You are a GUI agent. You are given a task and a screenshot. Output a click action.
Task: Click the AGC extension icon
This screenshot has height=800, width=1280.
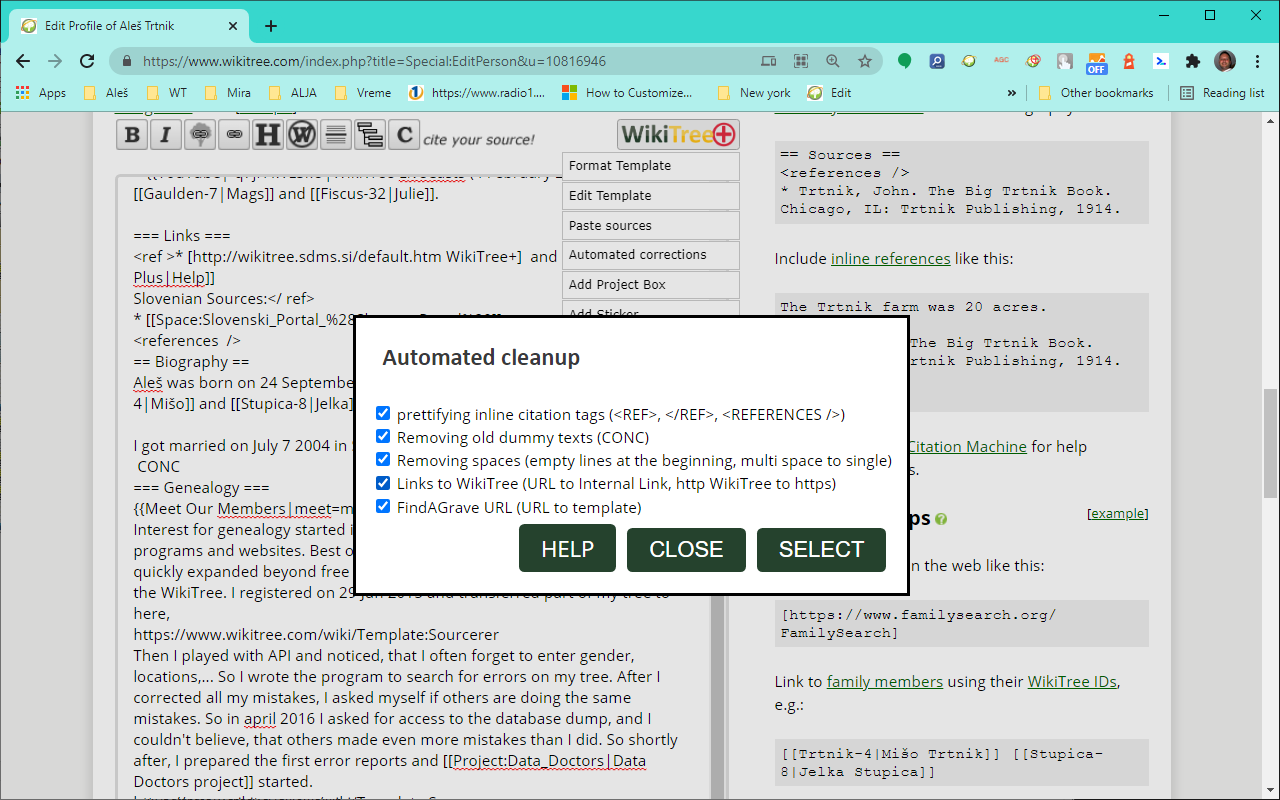coord(1001,61)
